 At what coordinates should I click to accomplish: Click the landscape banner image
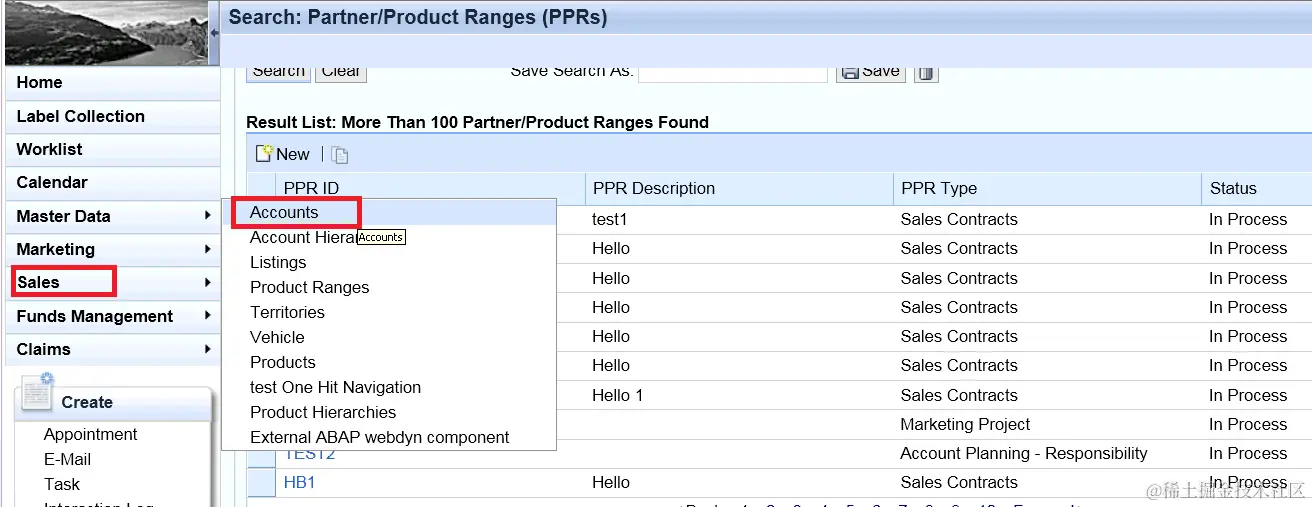click(x=105, y=32)
